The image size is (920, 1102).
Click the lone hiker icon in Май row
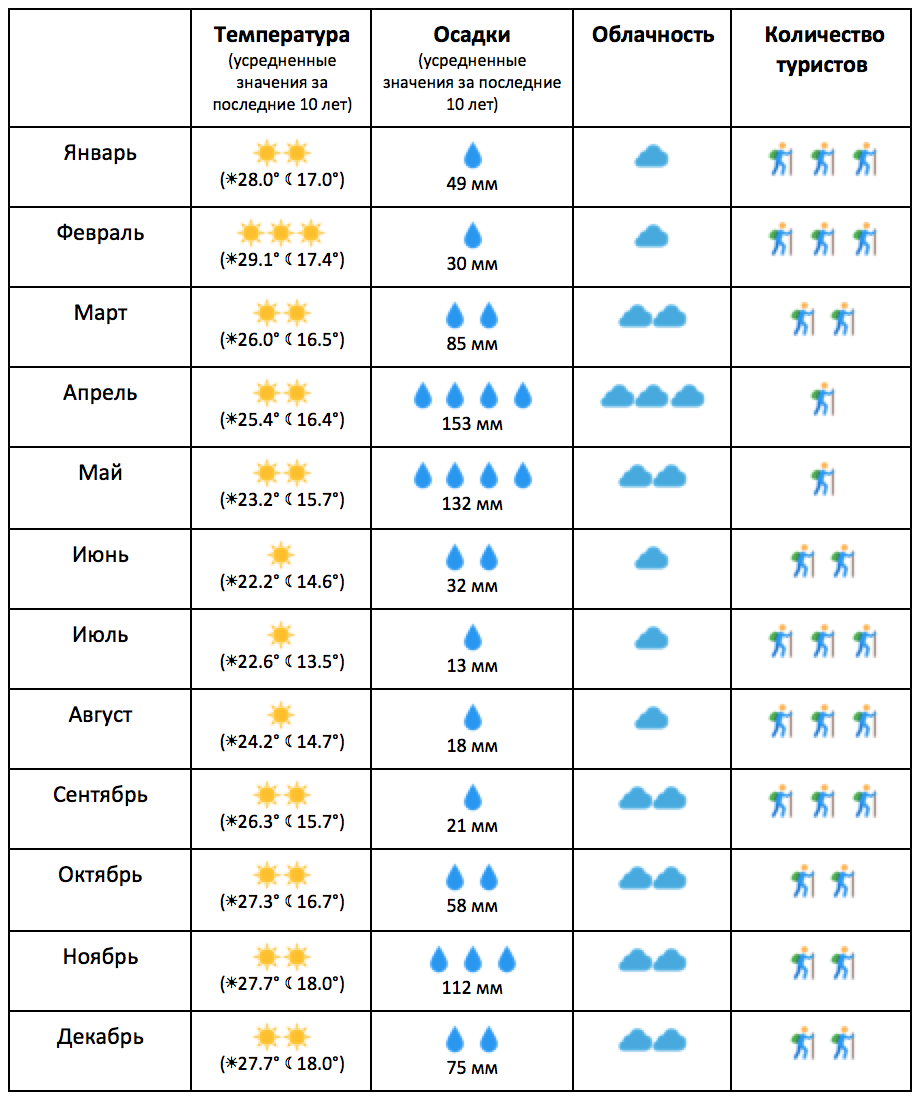click(x=822, y=479)
